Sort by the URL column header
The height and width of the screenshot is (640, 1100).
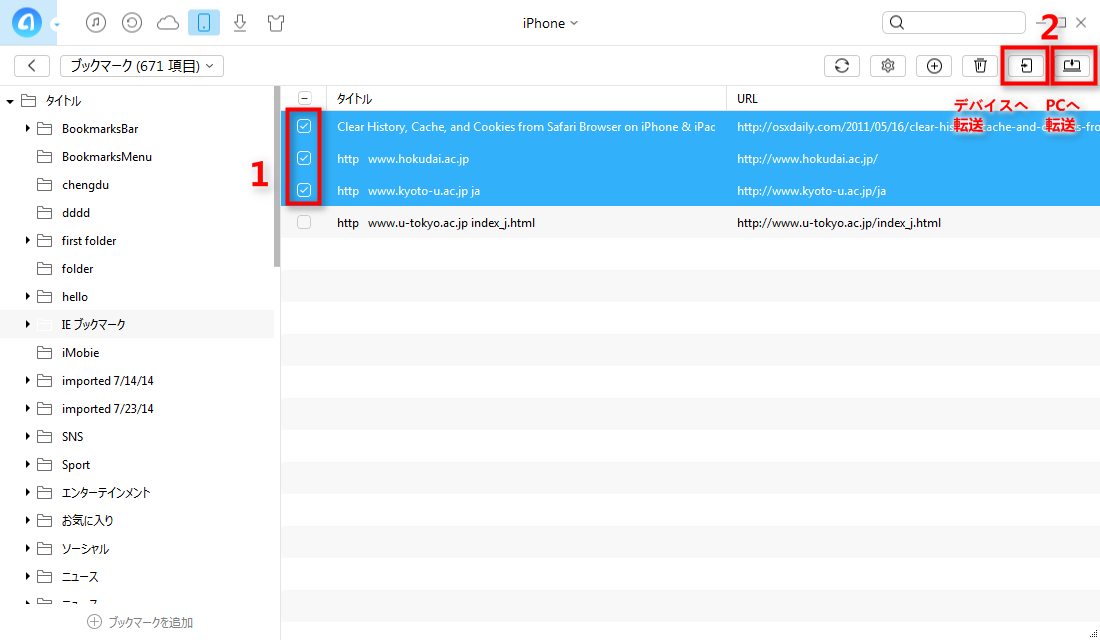coord(913,98)
